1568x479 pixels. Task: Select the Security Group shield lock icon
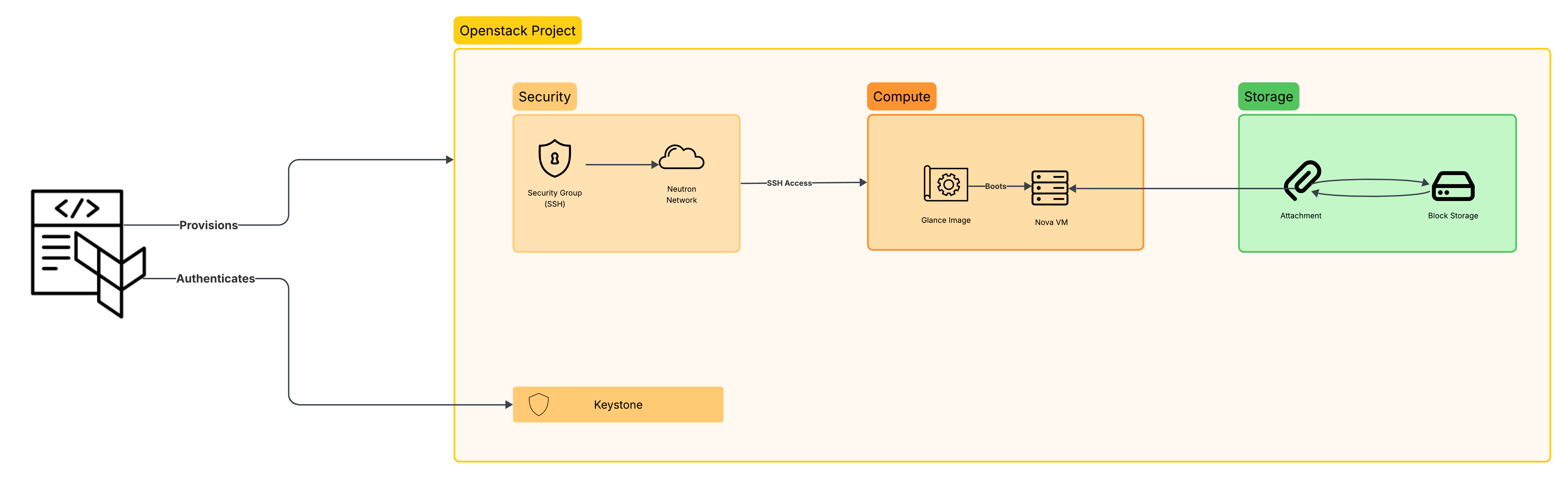pyautogui.click(x=555, y=158)
